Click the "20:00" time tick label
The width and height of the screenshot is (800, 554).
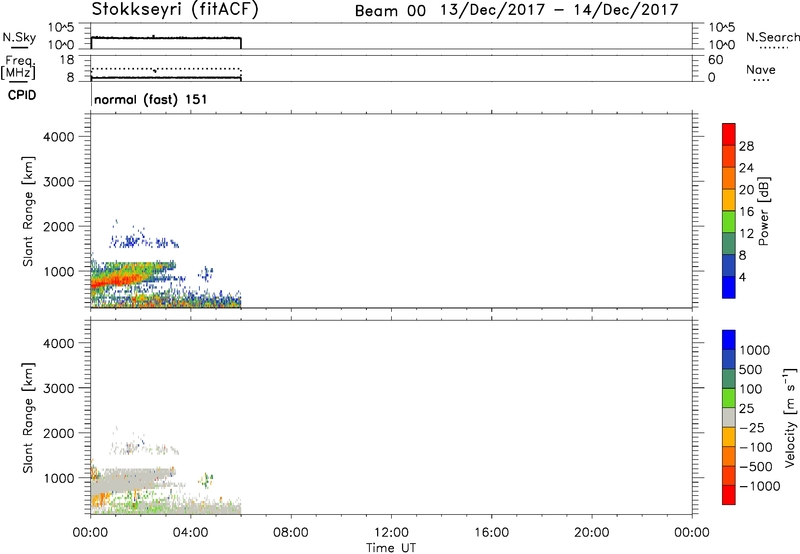592,533
